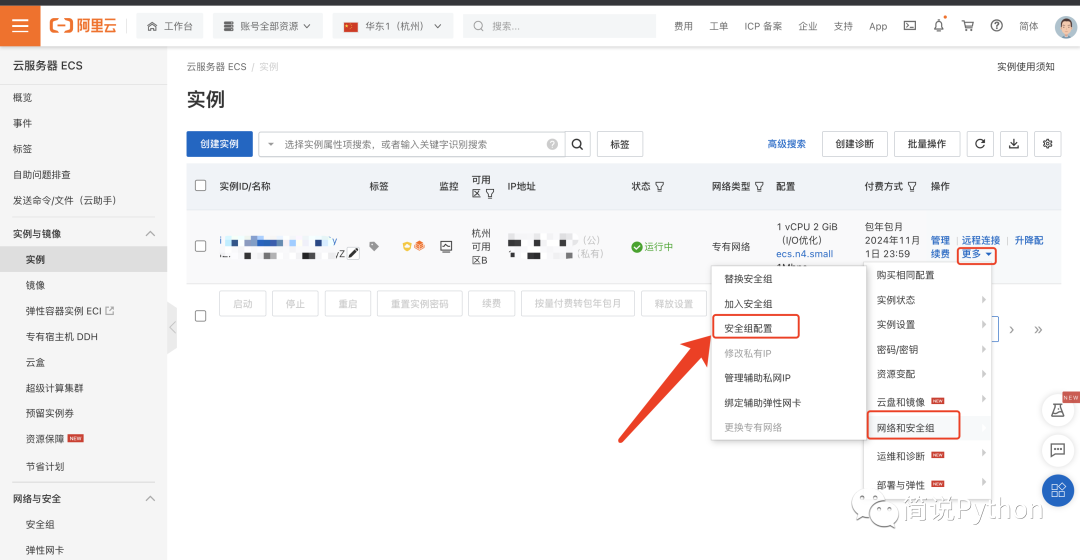Focus the instance attribute search input
Viewport: 1080px width, 560px height.
coord(413,144)
